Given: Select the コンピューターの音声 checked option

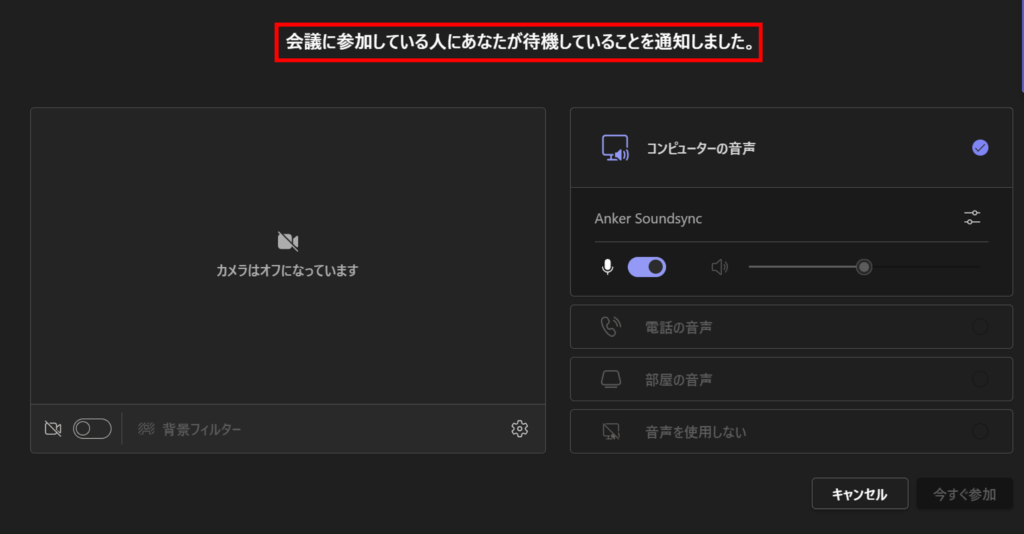Looking at the screenshot, I should [x=980, y=148].
